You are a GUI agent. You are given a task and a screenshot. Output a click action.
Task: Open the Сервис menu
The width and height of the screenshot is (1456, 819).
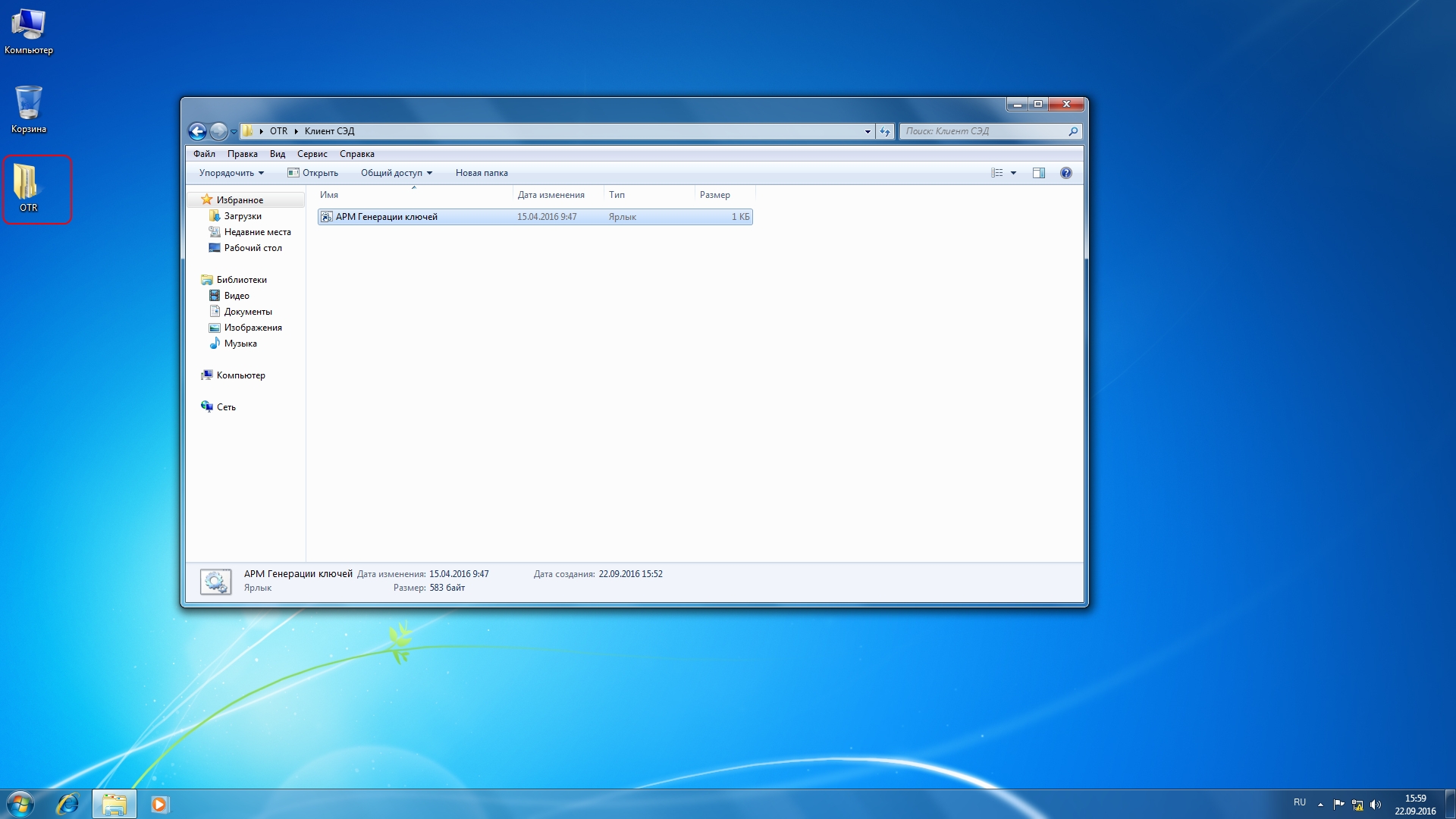[x=312, y=154]
